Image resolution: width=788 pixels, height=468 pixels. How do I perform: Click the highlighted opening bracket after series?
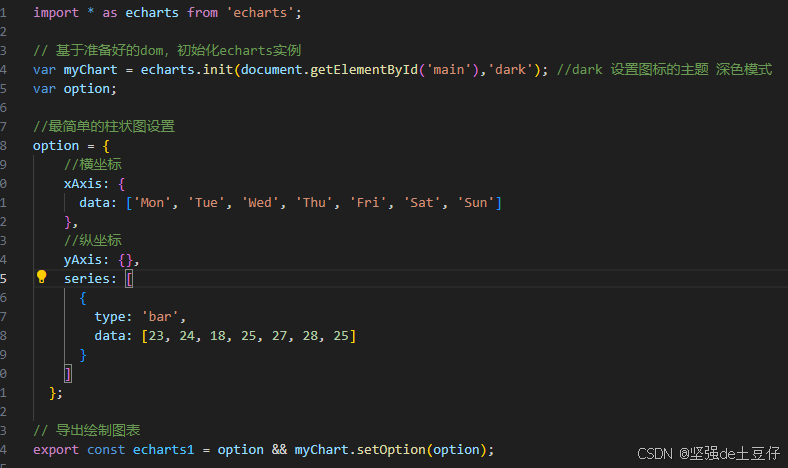click(129, 278)
